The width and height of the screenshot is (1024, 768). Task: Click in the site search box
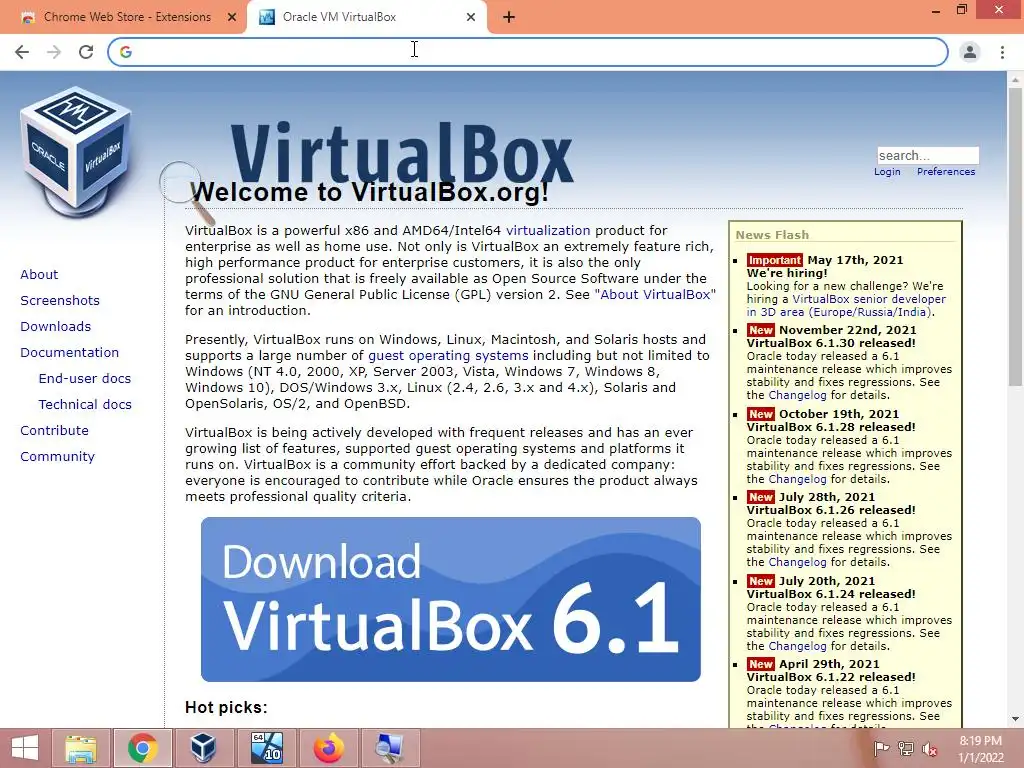click(x=927, y=155)
